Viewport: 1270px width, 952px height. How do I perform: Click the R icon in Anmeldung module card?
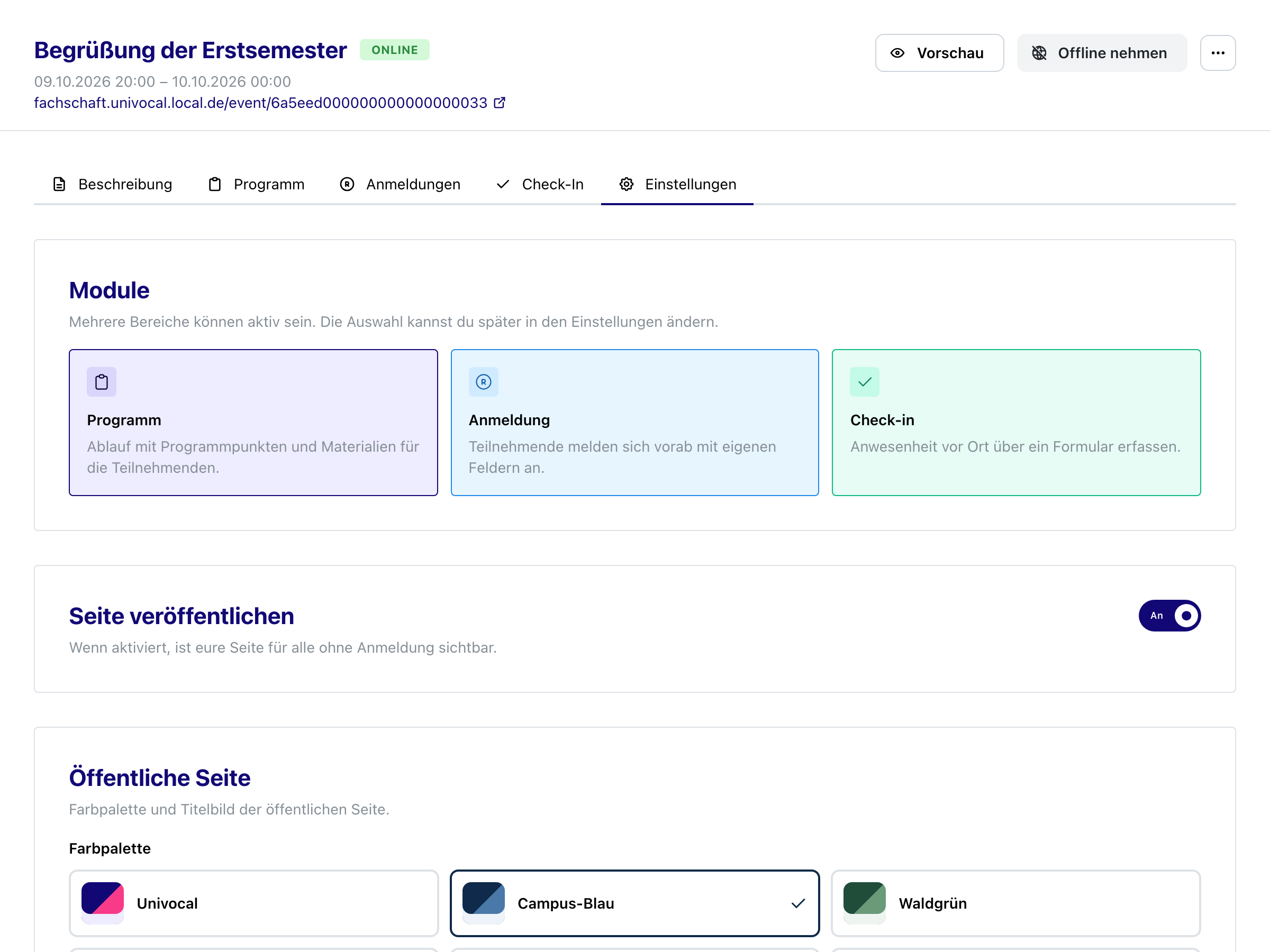click(484, 382)
